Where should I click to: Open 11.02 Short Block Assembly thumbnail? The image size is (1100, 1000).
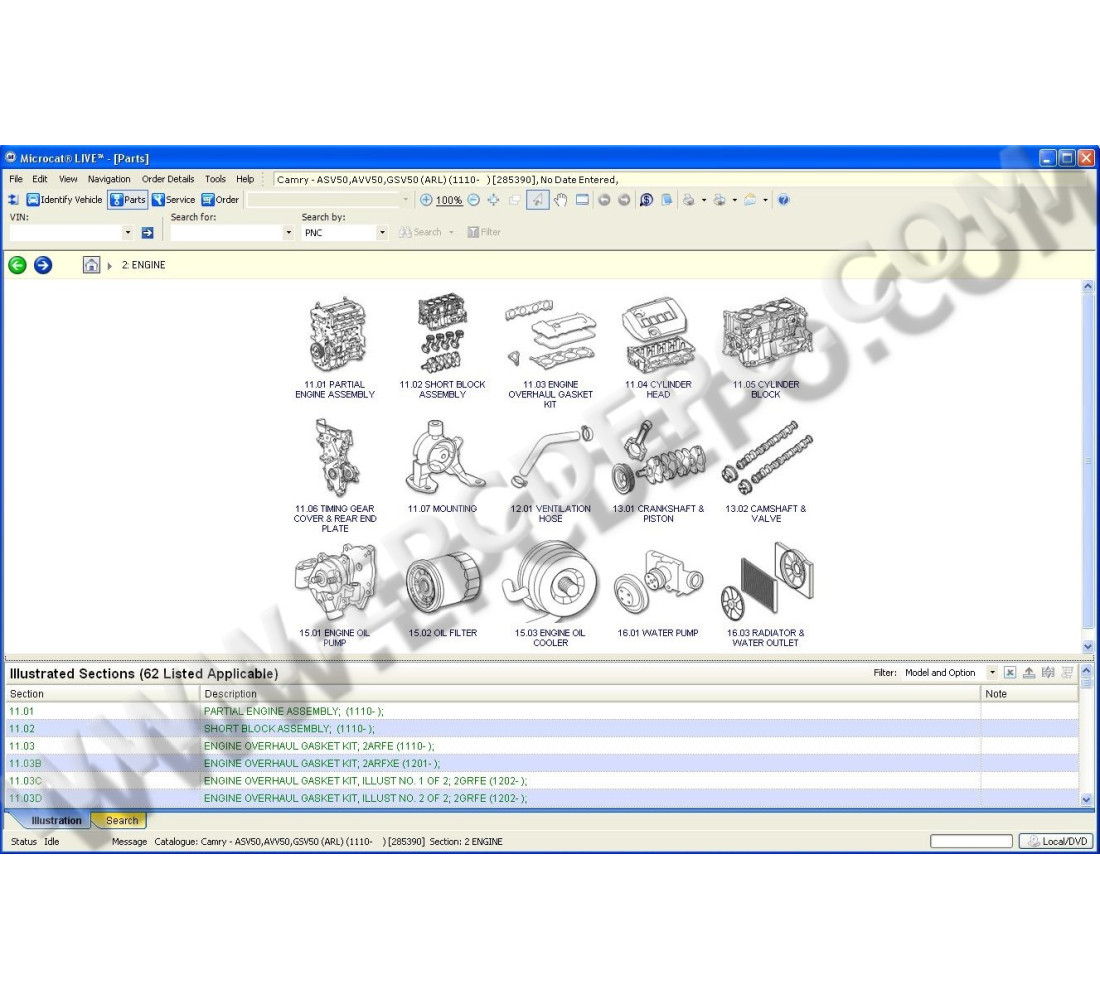[443, 347]
